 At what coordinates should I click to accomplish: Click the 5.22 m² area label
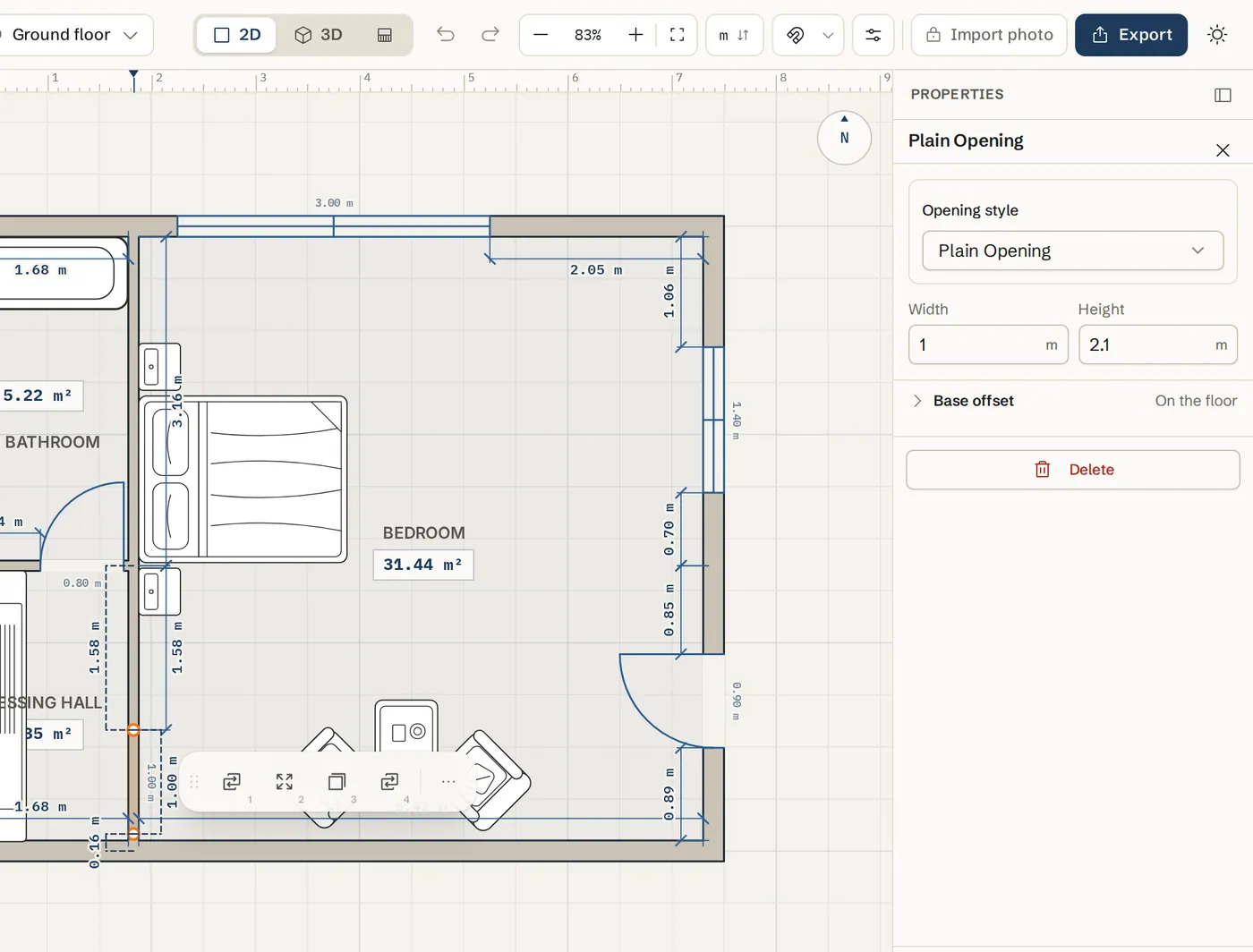pyautogui.click(x=38, y=395)
